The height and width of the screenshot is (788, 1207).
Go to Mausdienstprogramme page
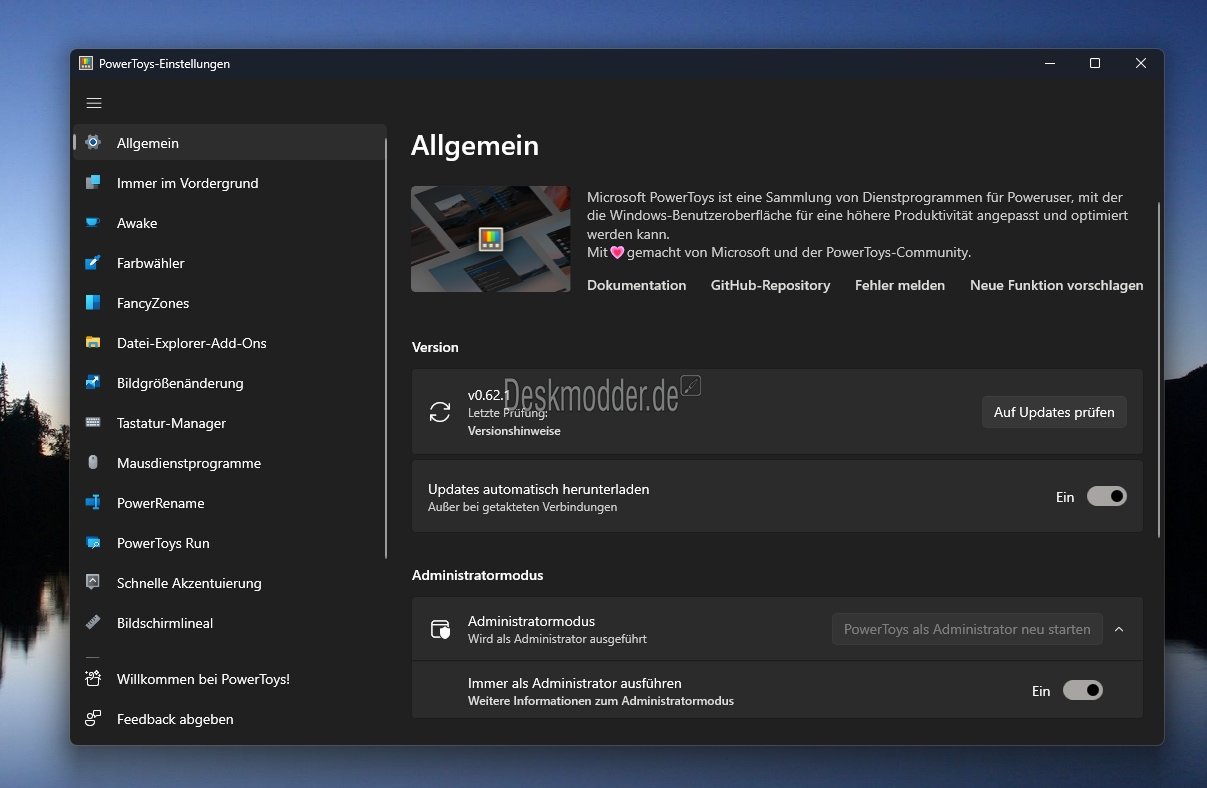[230, 463]
